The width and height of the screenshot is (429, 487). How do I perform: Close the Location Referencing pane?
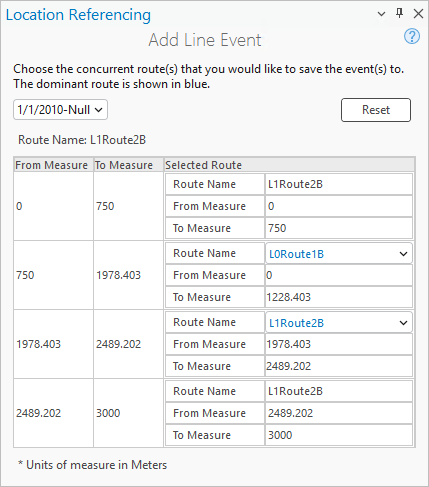(418, 14)
